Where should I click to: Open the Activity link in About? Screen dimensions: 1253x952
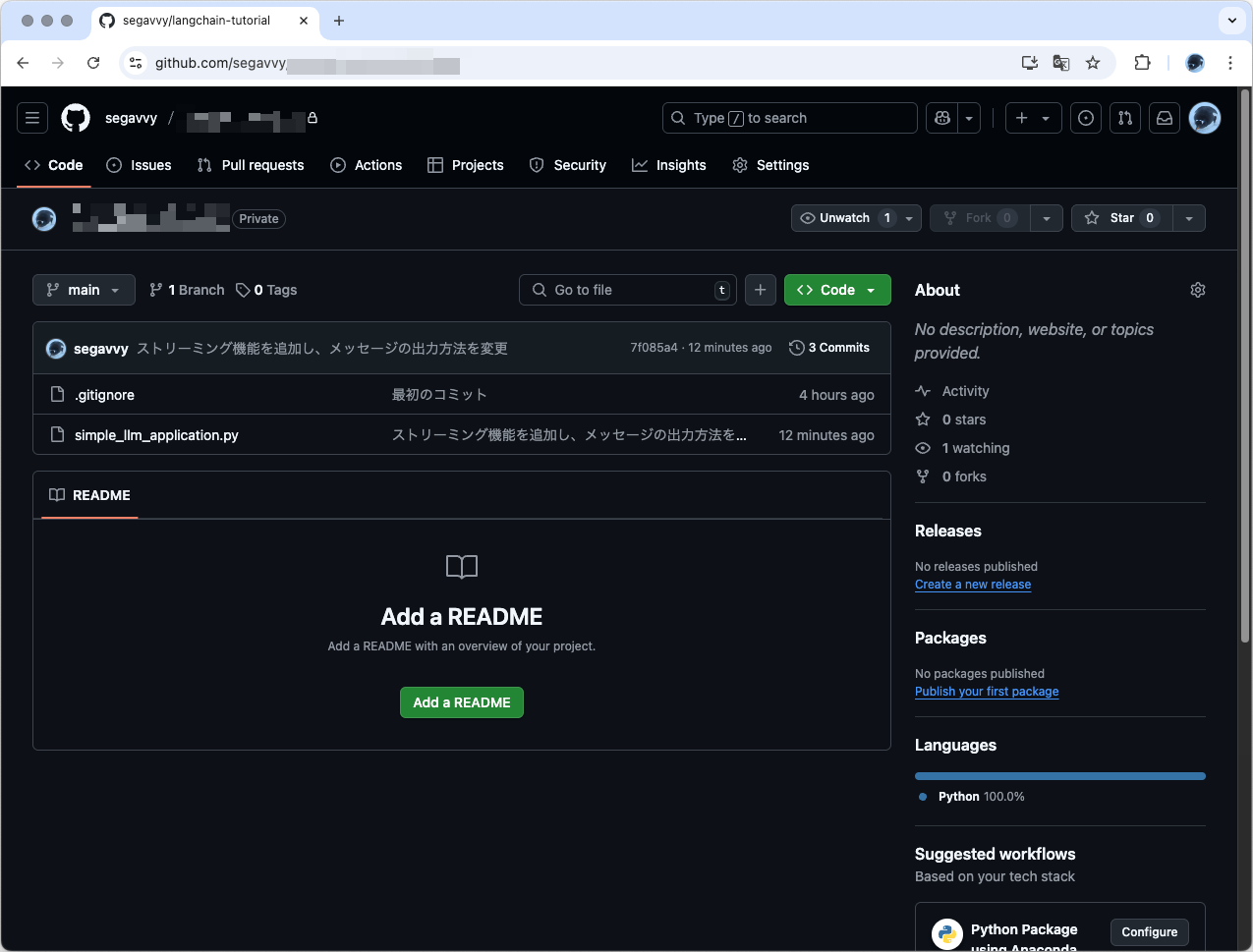tap(965, 391)
